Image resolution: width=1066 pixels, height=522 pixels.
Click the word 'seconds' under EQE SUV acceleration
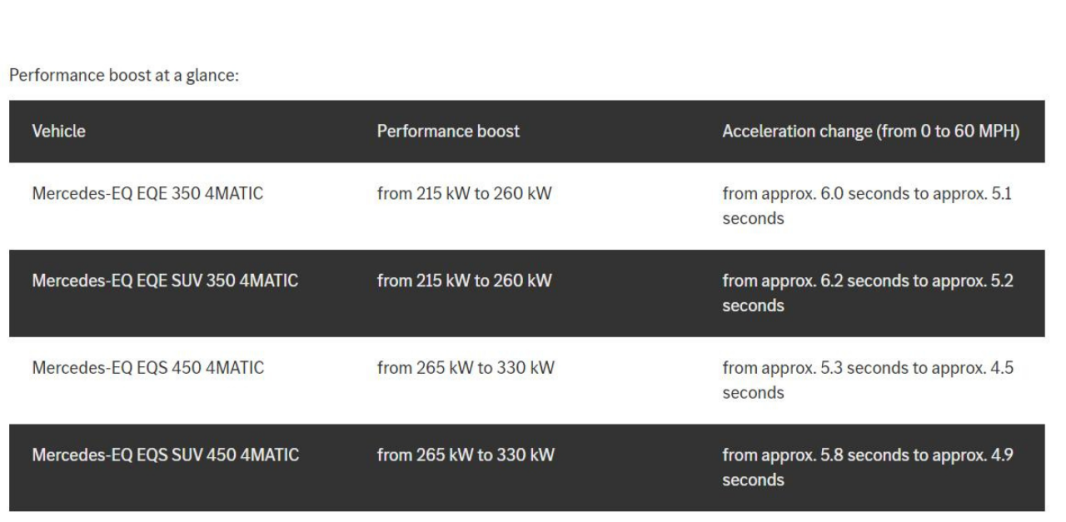click(753, 306)
